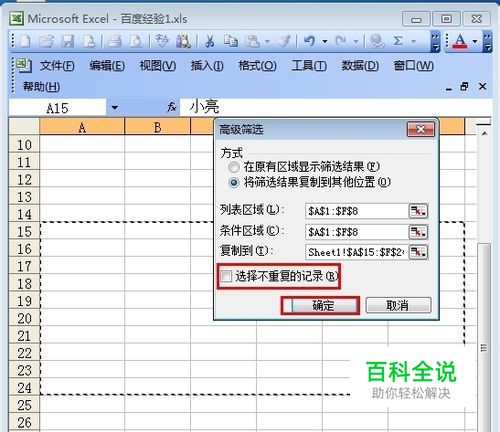The image size is (500, 432).
Task: Run the Spelling check icon
Action: pyautogui.click(x=162, y=41)
